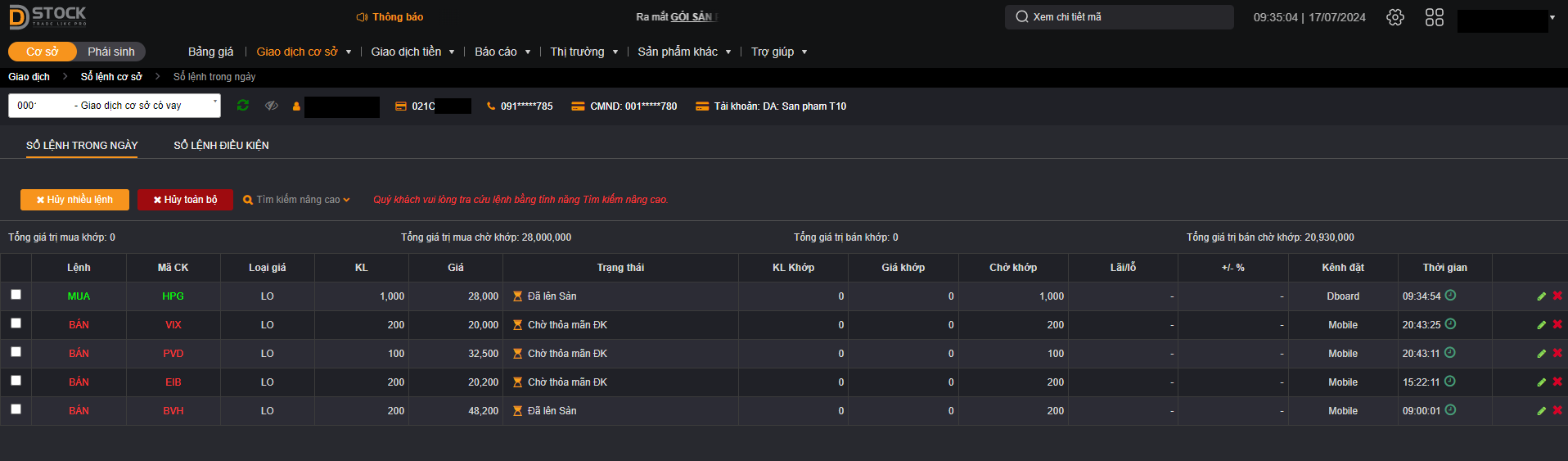Edit the EIB order with pencil icon
This screenshot has width=1568, height=461.
click(1542, 382)
